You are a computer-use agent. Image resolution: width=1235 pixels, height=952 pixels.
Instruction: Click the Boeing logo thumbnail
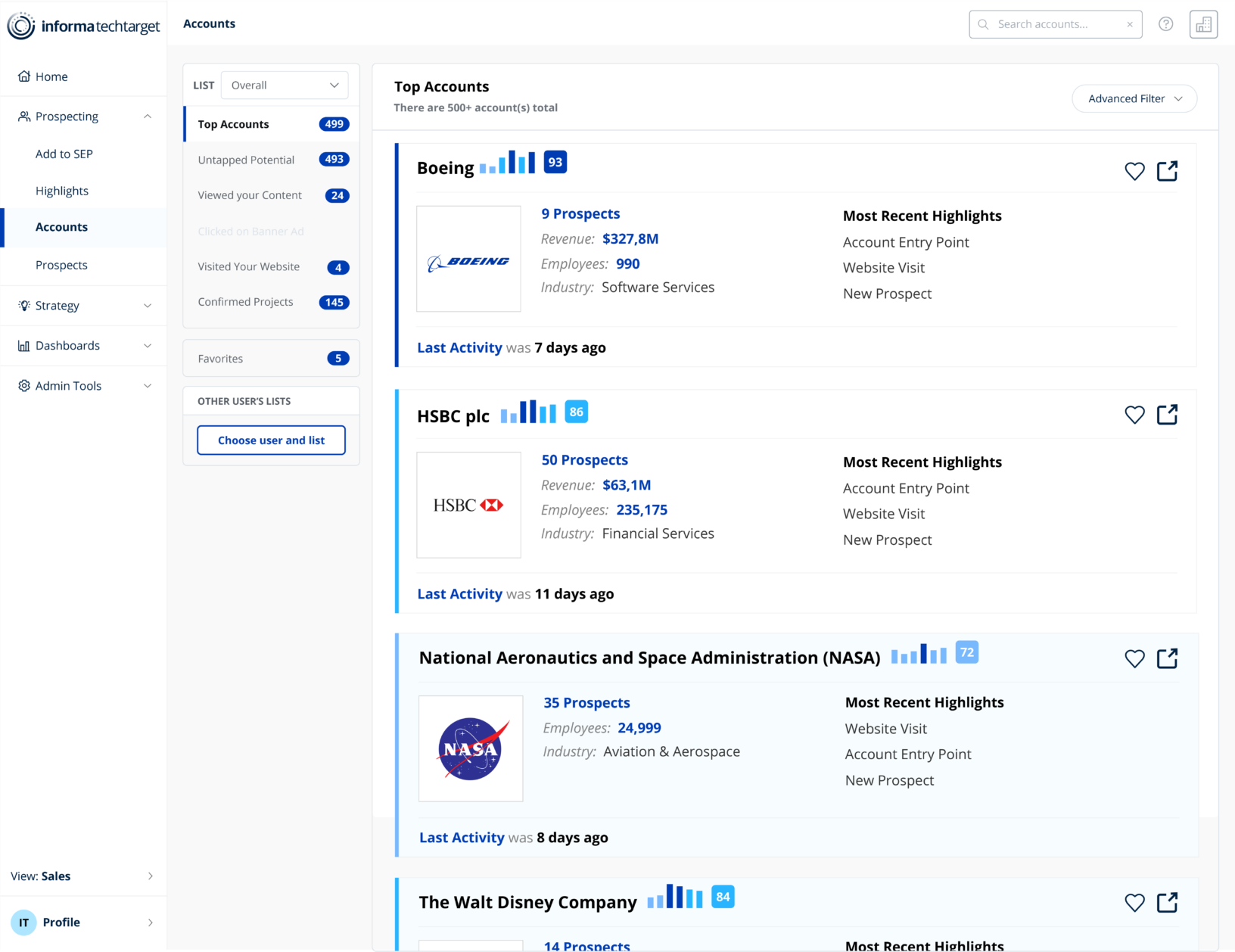coord(468,259)
